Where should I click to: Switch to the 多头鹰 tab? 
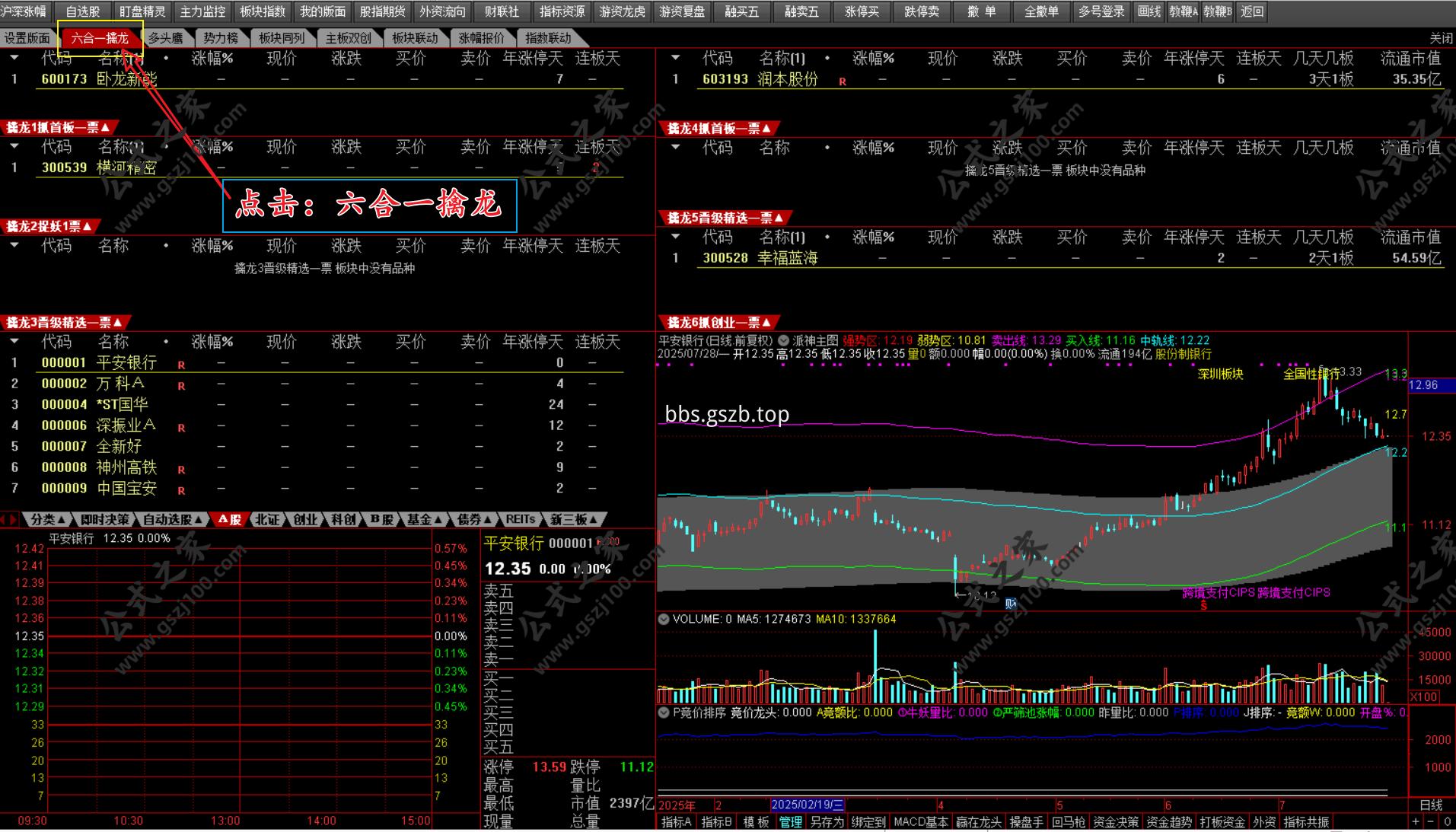click(x=165, y=38)
